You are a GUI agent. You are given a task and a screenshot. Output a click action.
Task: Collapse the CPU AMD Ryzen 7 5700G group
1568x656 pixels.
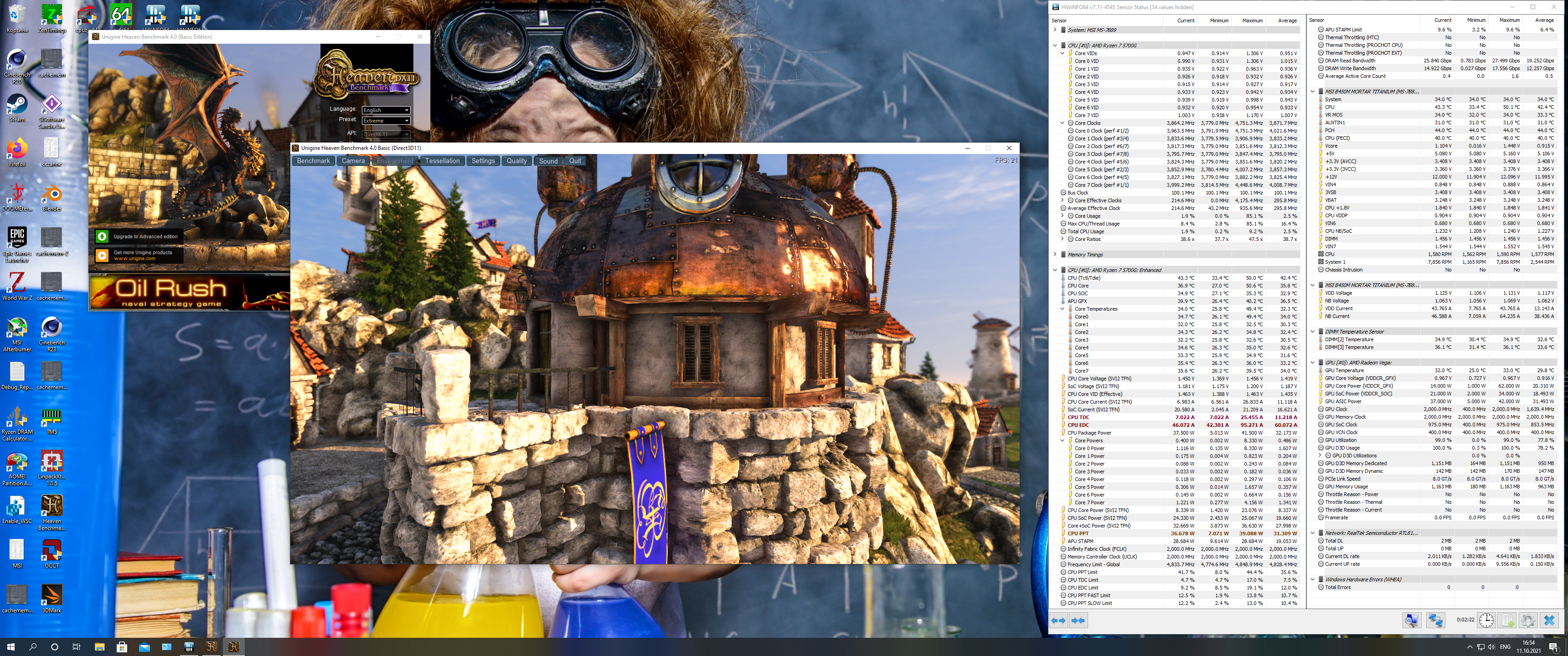1055,45
